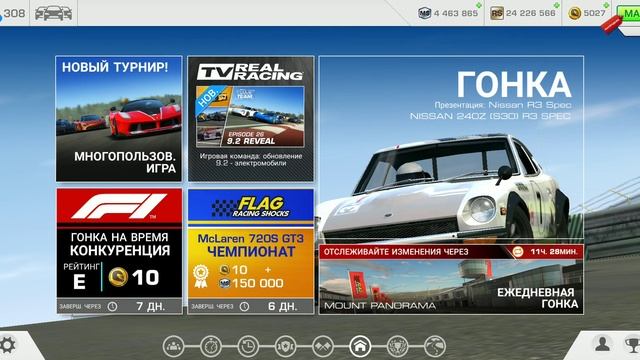Image resolution: width=640 pixels, height=360 pixels.
Task: Click the 7 ДН. countdown on F1 tile
Action: [x=151, y=306]
